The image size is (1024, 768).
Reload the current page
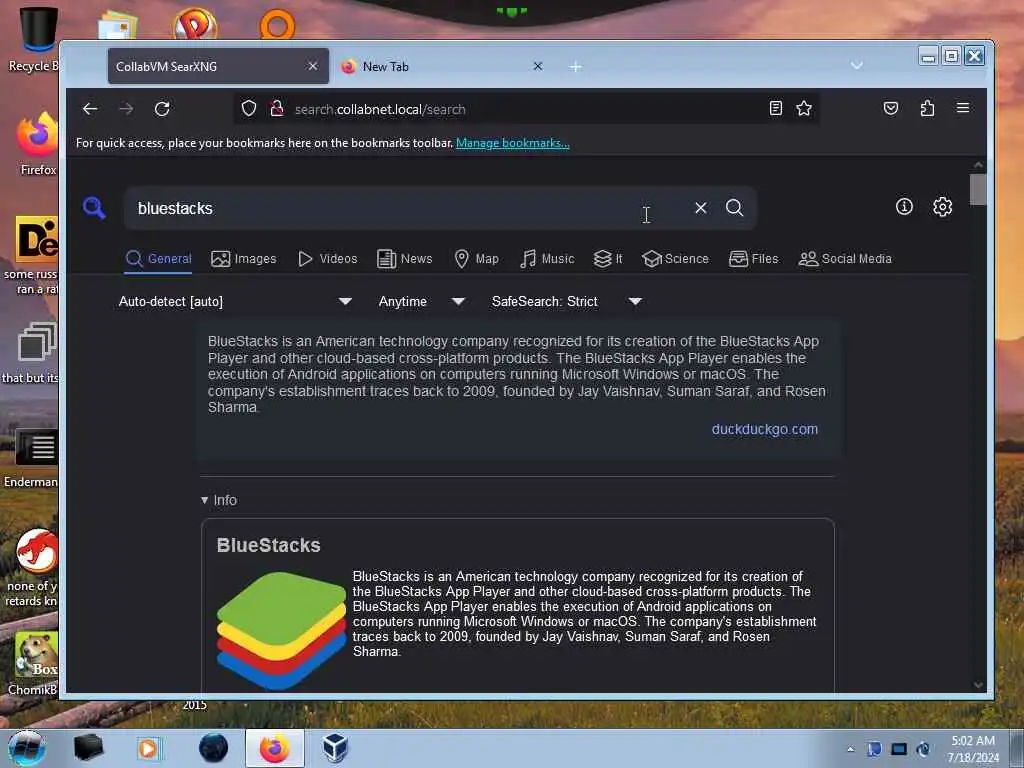(162, 109)
